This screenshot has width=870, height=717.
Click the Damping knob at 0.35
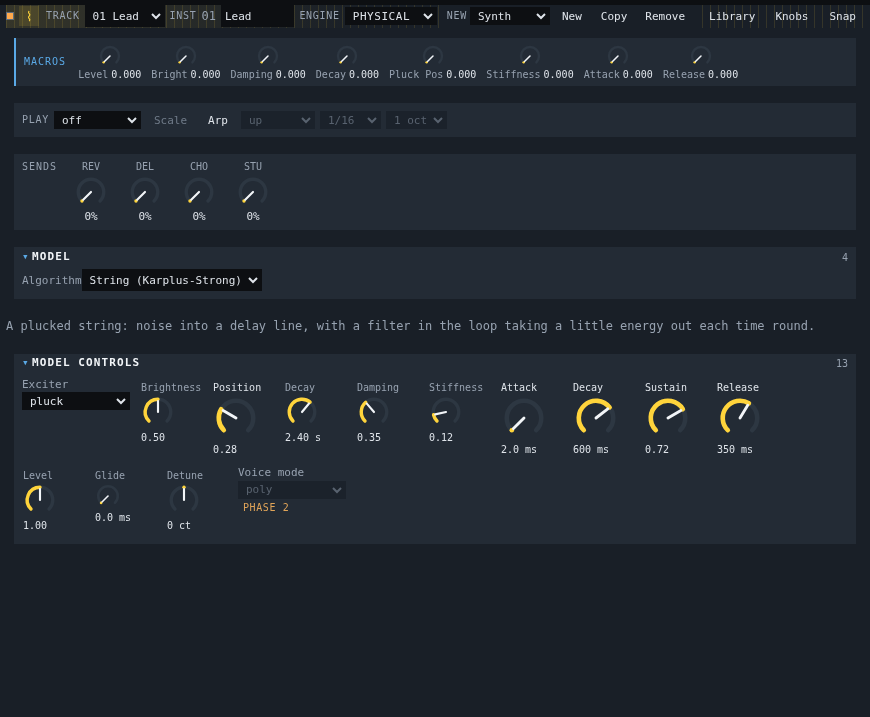coord(373,412)
